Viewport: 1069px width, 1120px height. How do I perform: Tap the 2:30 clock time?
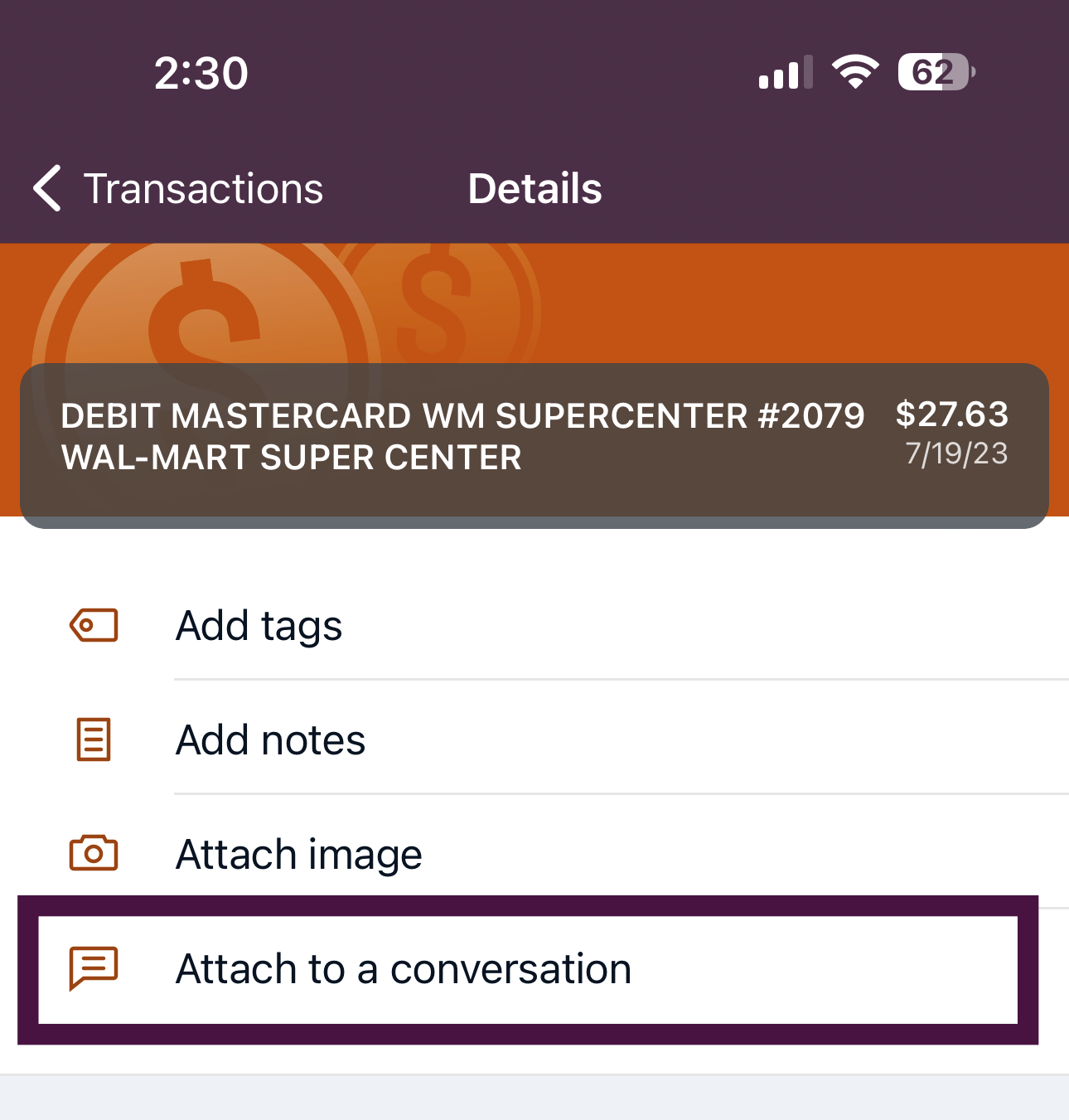click(x=201, y=73)
